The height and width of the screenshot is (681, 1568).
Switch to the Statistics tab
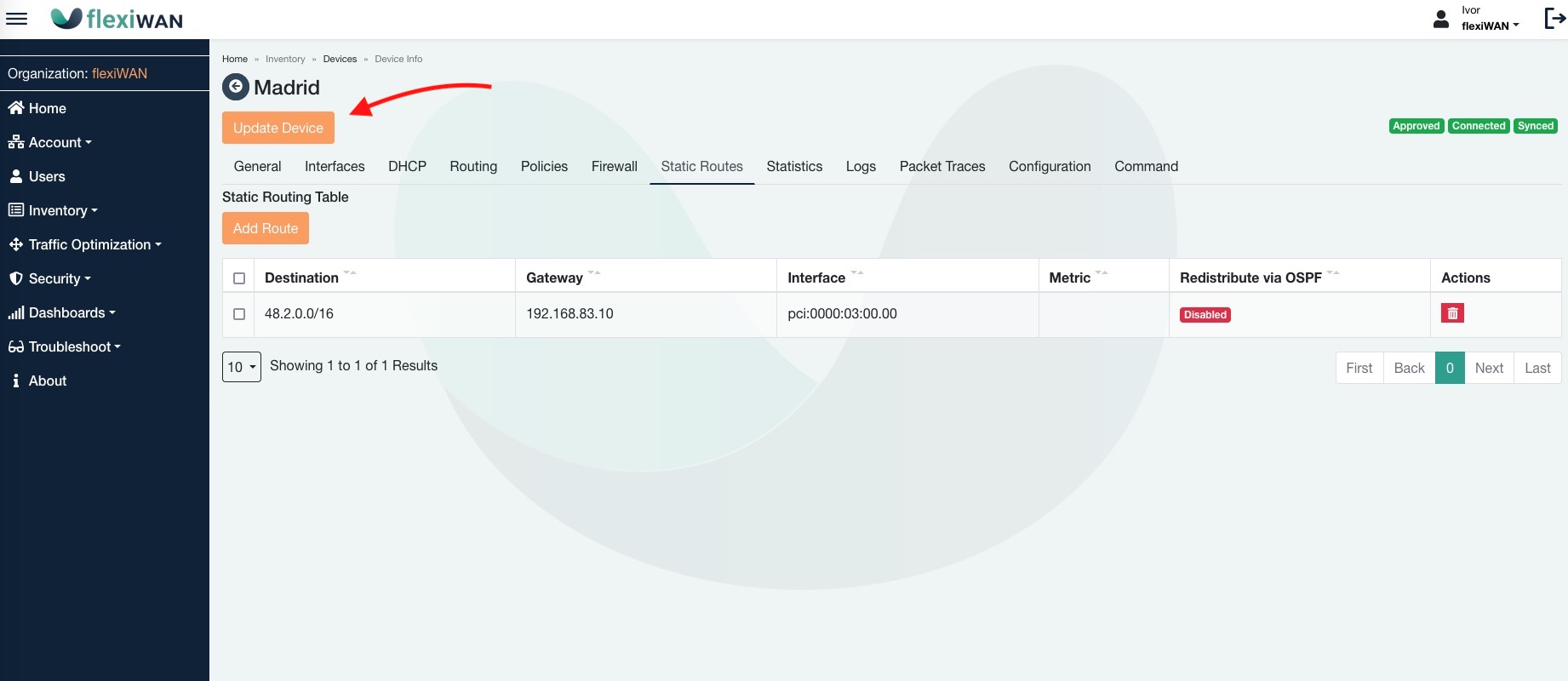point(794,167)
